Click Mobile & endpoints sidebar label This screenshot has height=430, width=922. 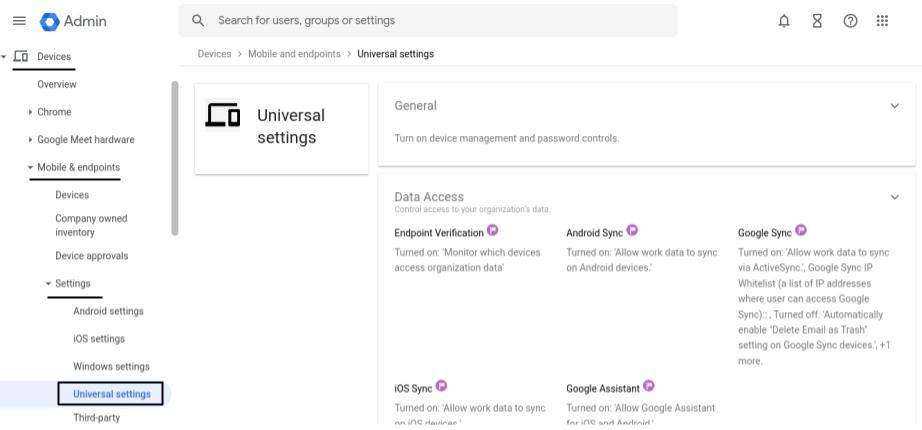(78, 167)
